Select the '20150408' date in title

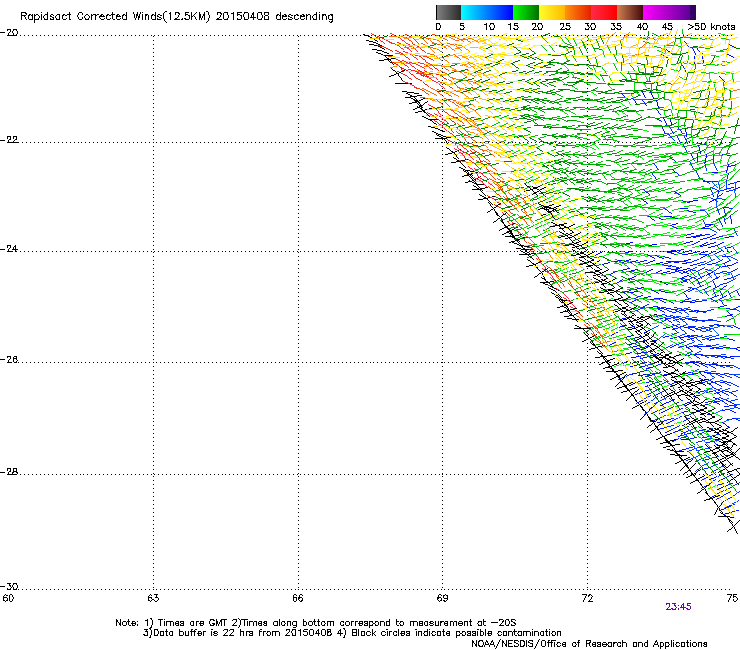pyautogui.click(x=243, y=16)
